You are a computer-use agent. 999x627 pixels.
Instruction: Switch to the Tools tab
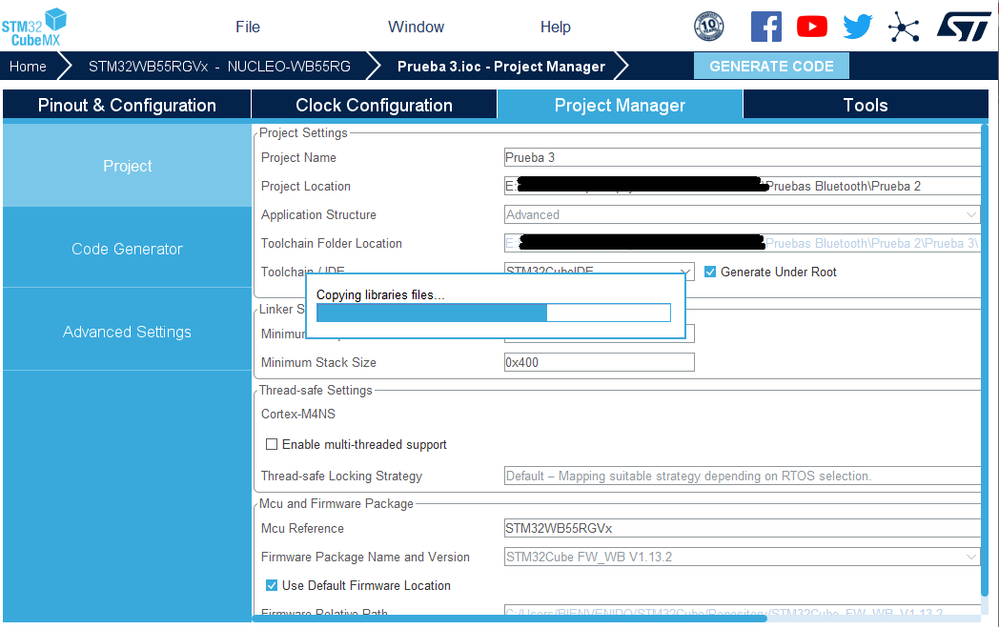click(x=865, y=104)
